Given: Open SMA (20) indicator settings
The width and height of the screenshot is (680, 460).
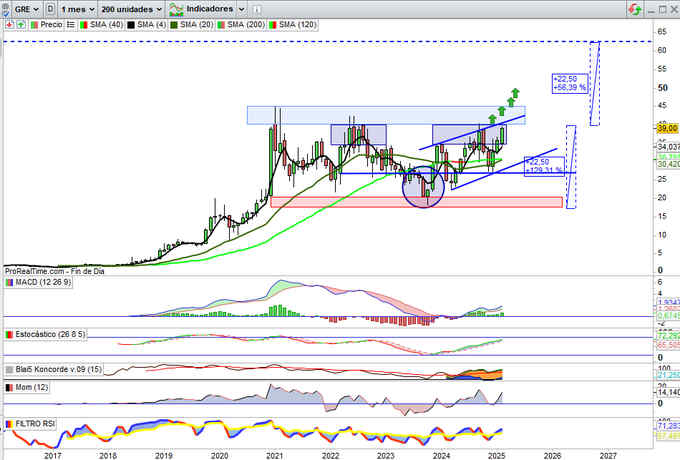Looking at the screenshot, I should click(x=196, y=25).
